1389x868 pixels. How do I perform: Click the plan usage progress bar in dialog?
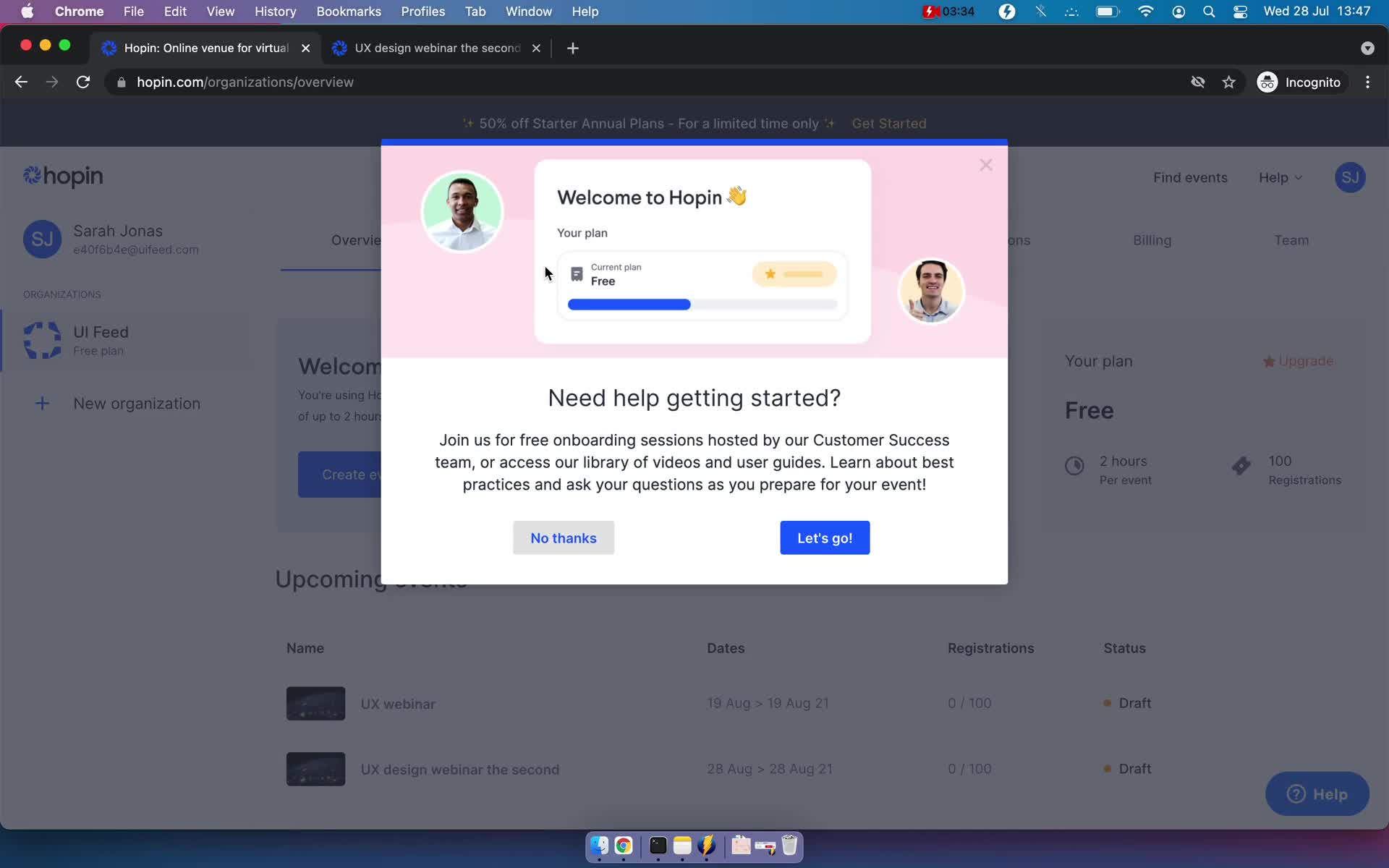click(x=702, y=305)
